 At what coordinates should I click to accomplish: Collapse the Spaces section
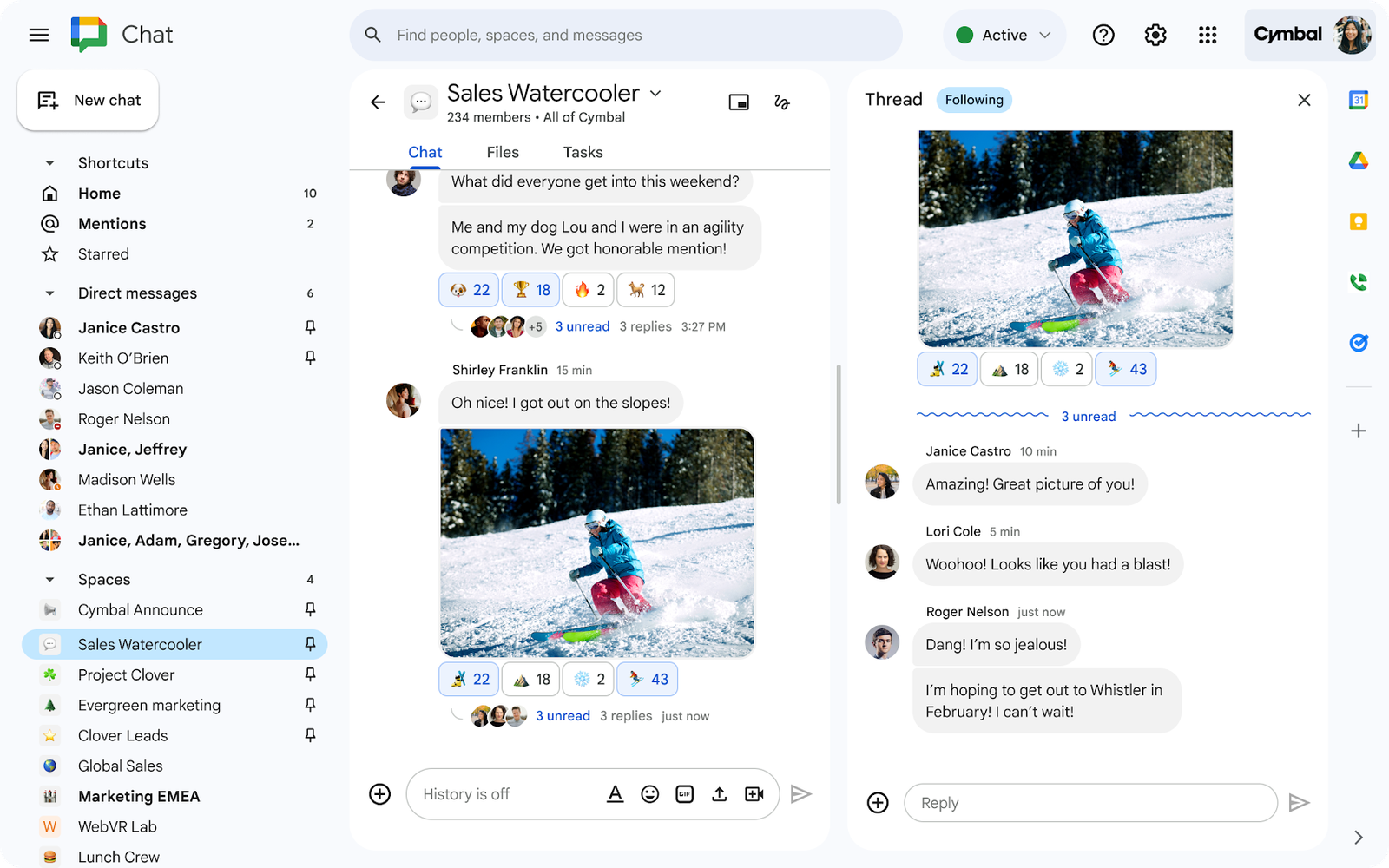pos(49,579)
